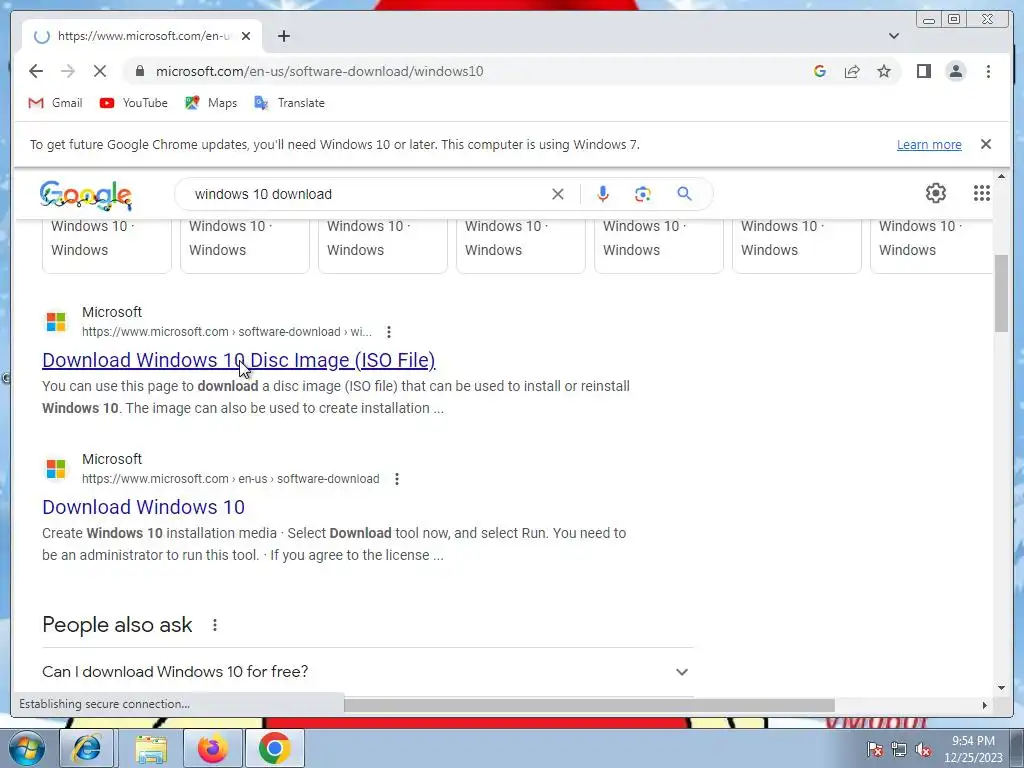This screenshot has width=1024, height=768.
Task: Share this page icon
Action: [x=852, y=71]
